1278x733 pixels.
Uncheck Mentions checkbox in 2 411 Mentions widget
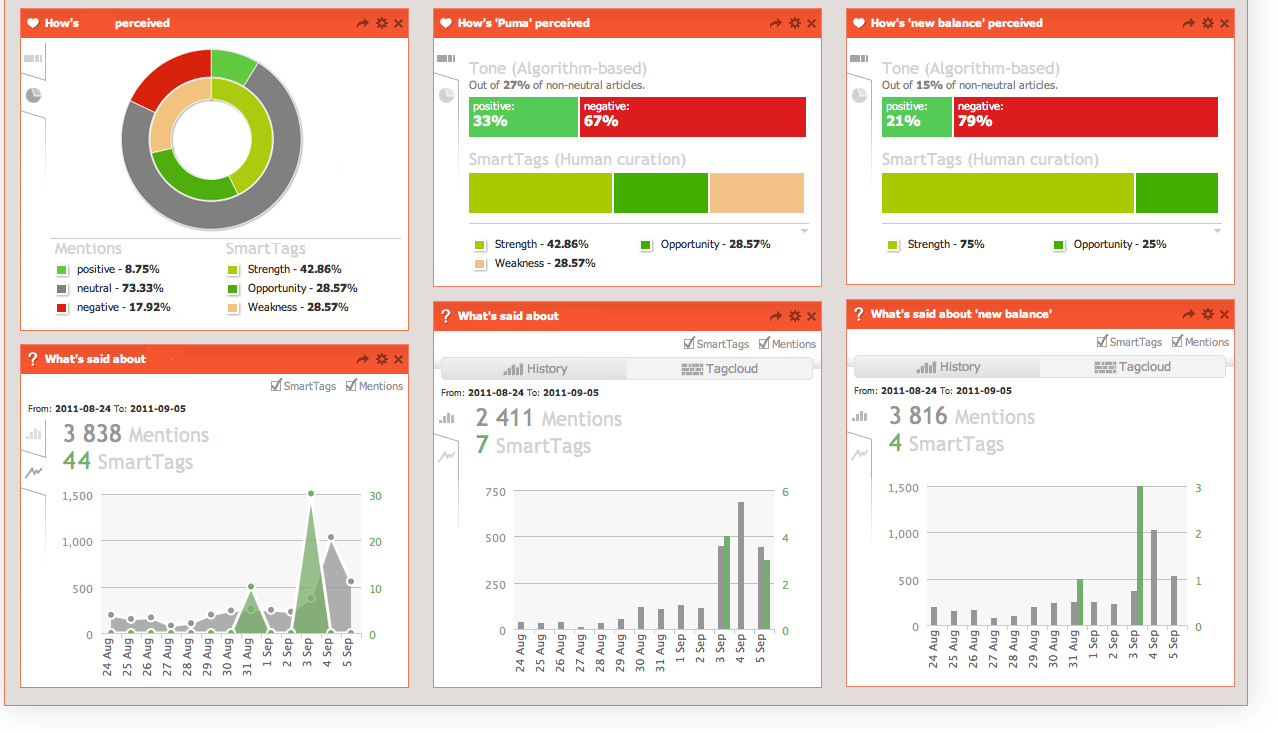tap(764, 343)
